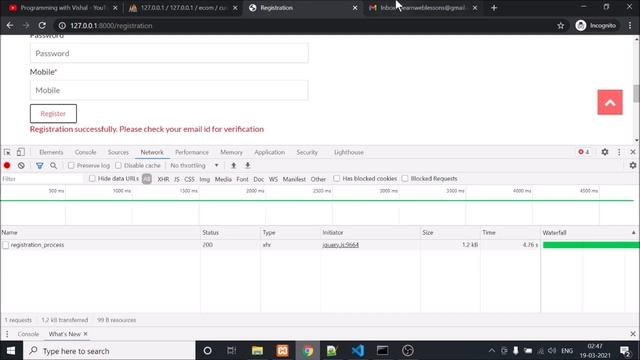Open the Security tab
Screen dimensions: 640x360
(307, 152)
